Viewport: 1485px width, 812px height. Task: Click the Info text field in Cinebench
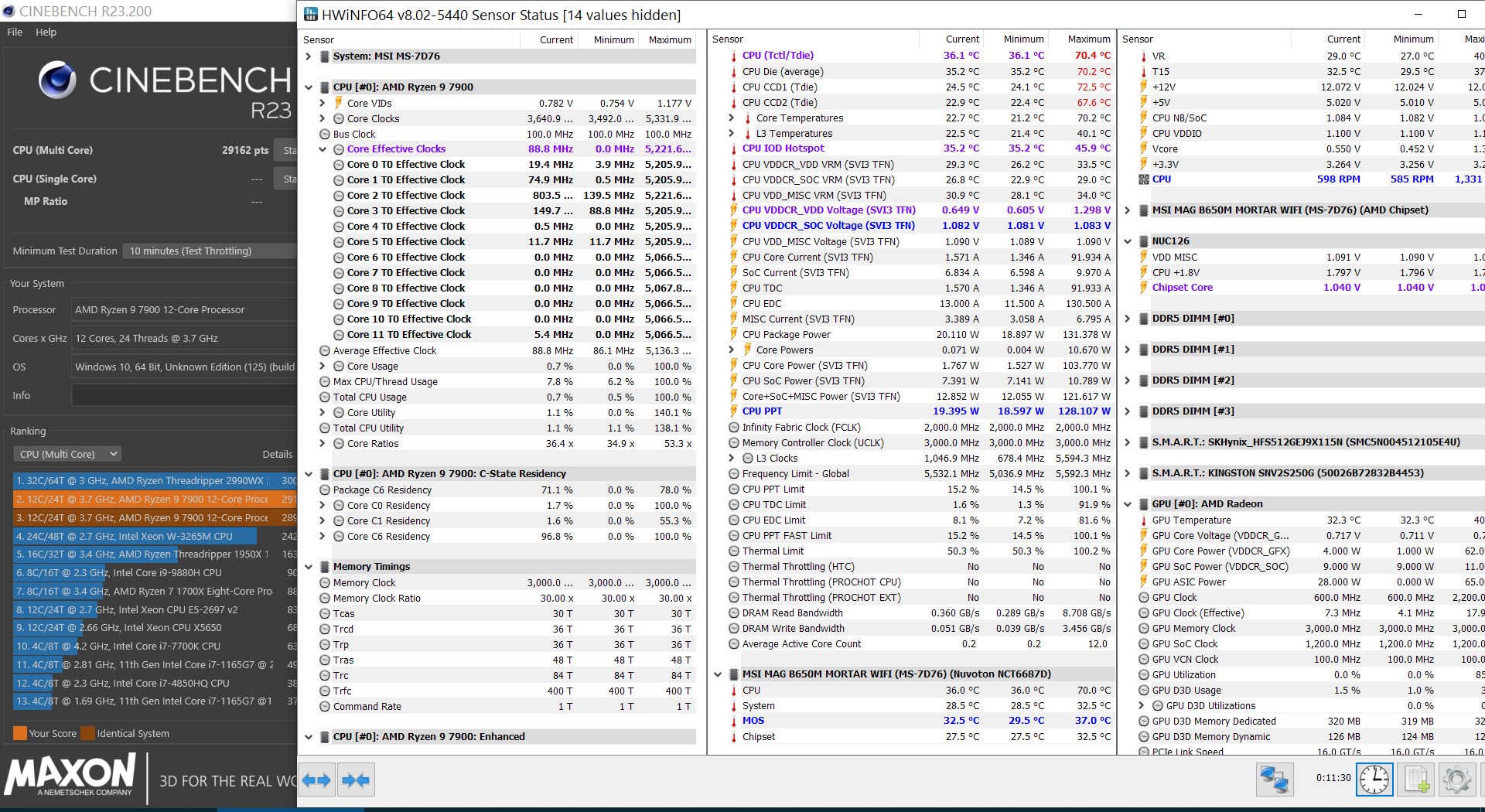pos(184,395)
